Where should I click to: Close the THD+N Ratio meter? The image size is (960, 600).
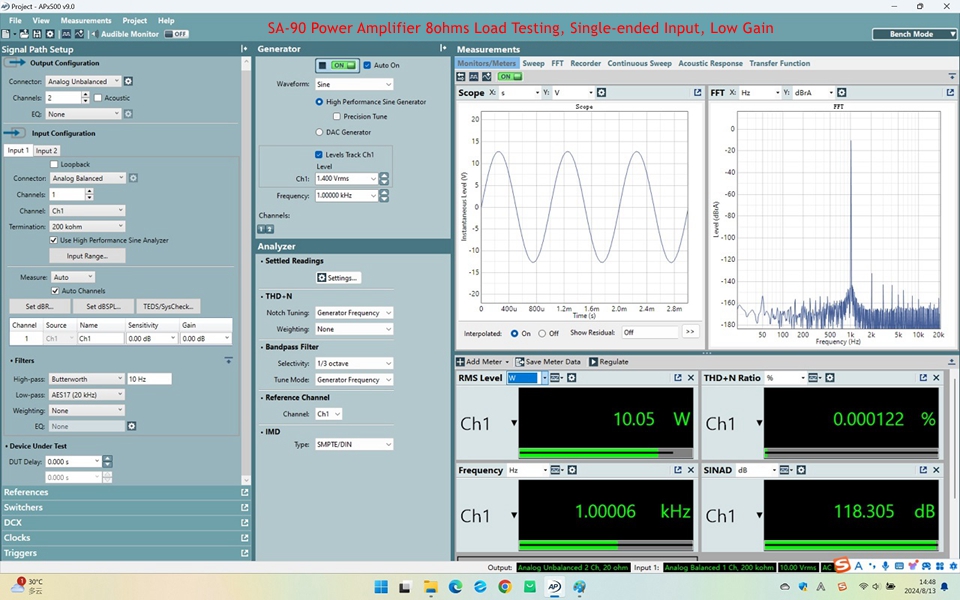[x=936, y=378]
